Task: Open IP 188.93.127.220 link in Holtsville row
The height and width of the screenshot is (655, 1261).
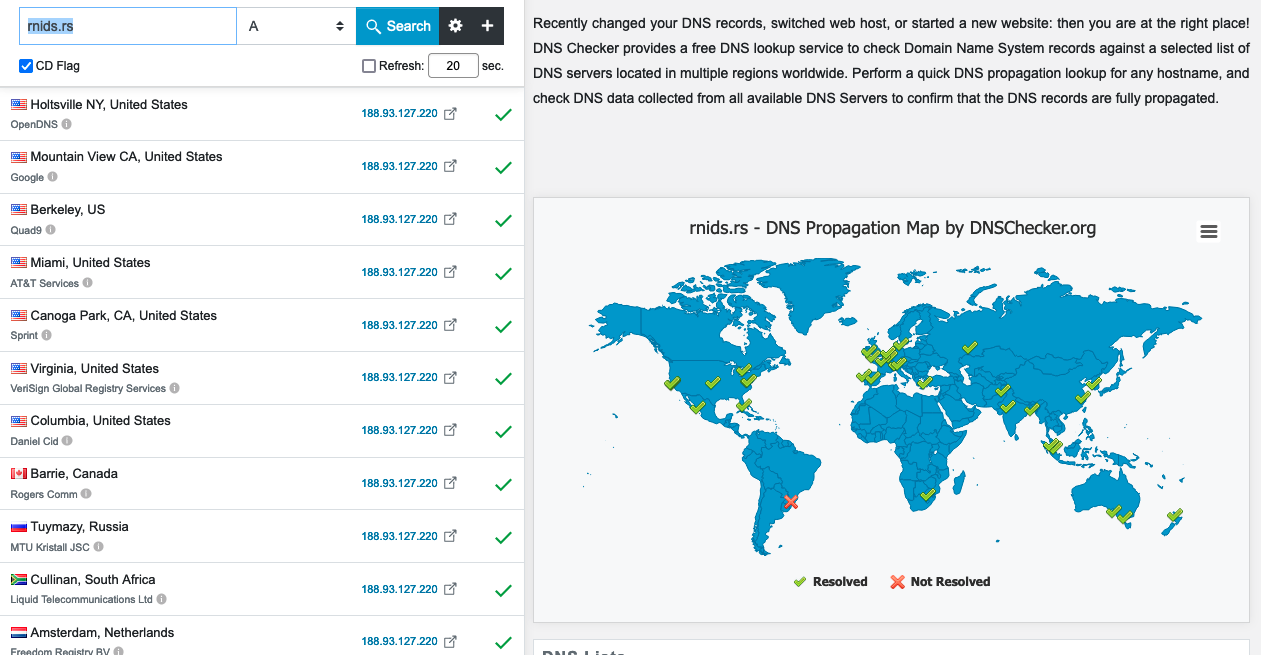Action: coord(400,114)
